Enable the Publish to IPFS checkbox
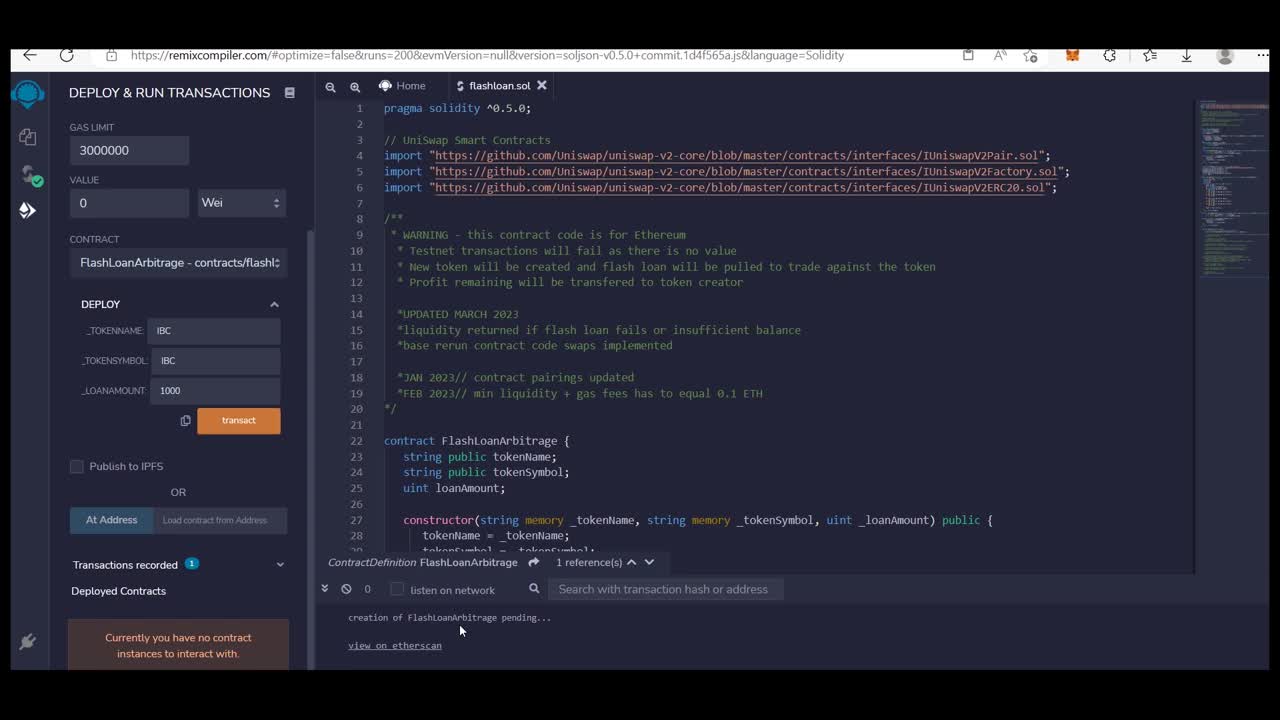1280x720 pixels. tap(76, 466)
